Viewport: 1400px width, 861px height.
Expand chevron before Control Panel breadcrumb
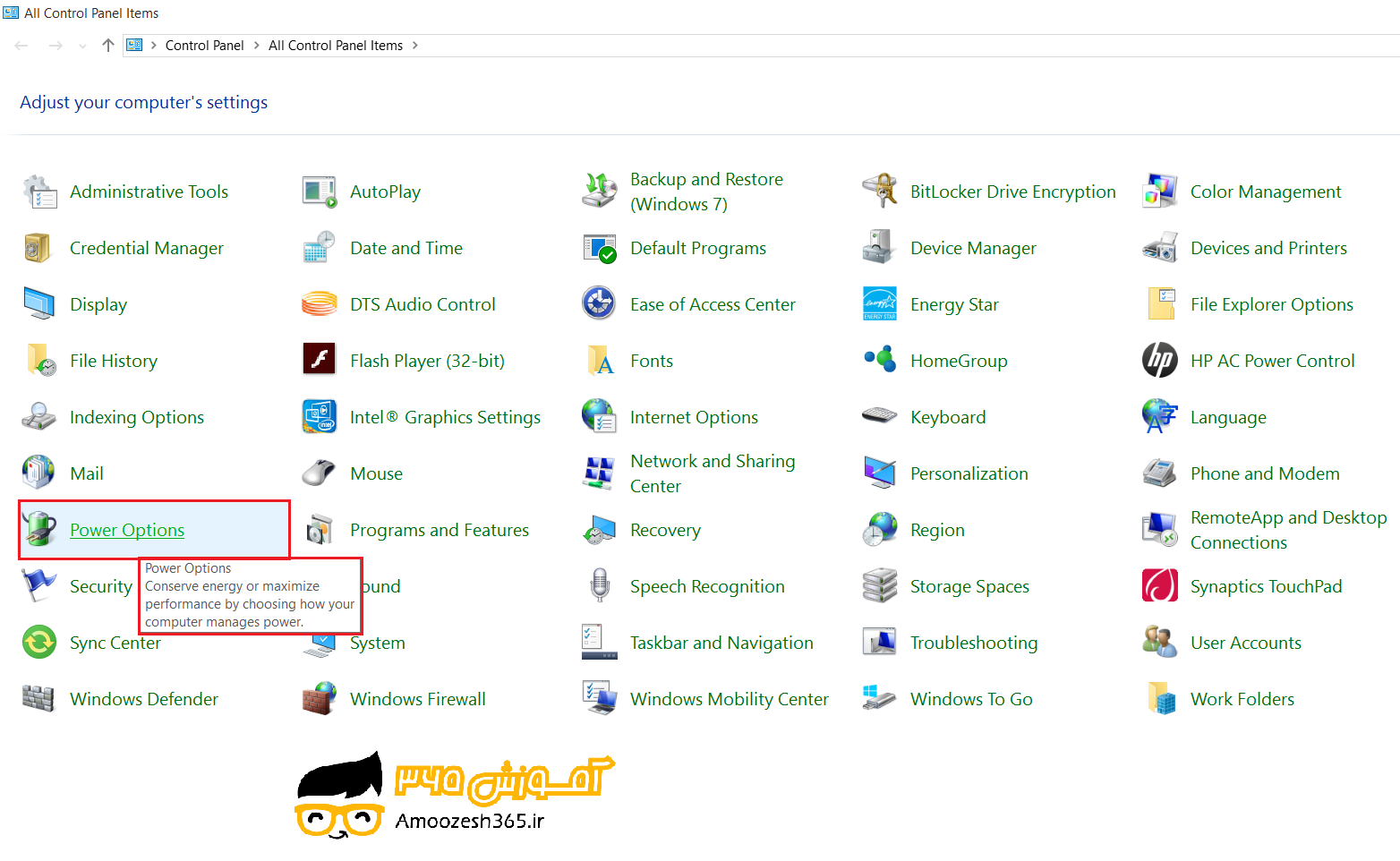coord(154,46)
